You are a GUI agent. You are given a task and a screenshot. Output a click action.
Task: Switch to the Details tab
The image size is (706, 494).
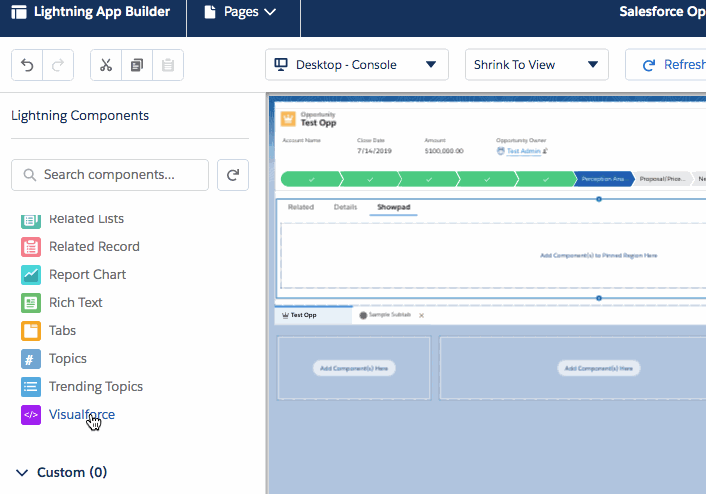point(345,207)
